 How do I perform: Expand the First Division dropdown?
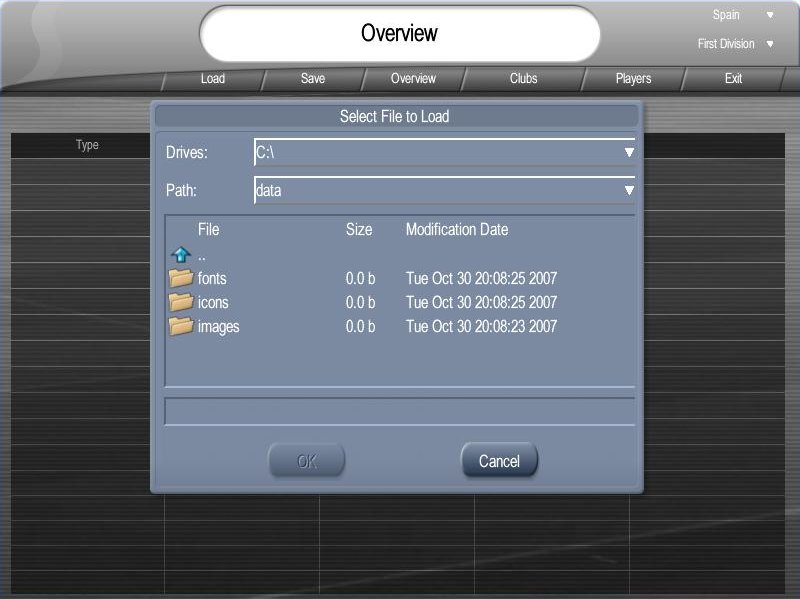pyautogui.click(x=770, y=44)
